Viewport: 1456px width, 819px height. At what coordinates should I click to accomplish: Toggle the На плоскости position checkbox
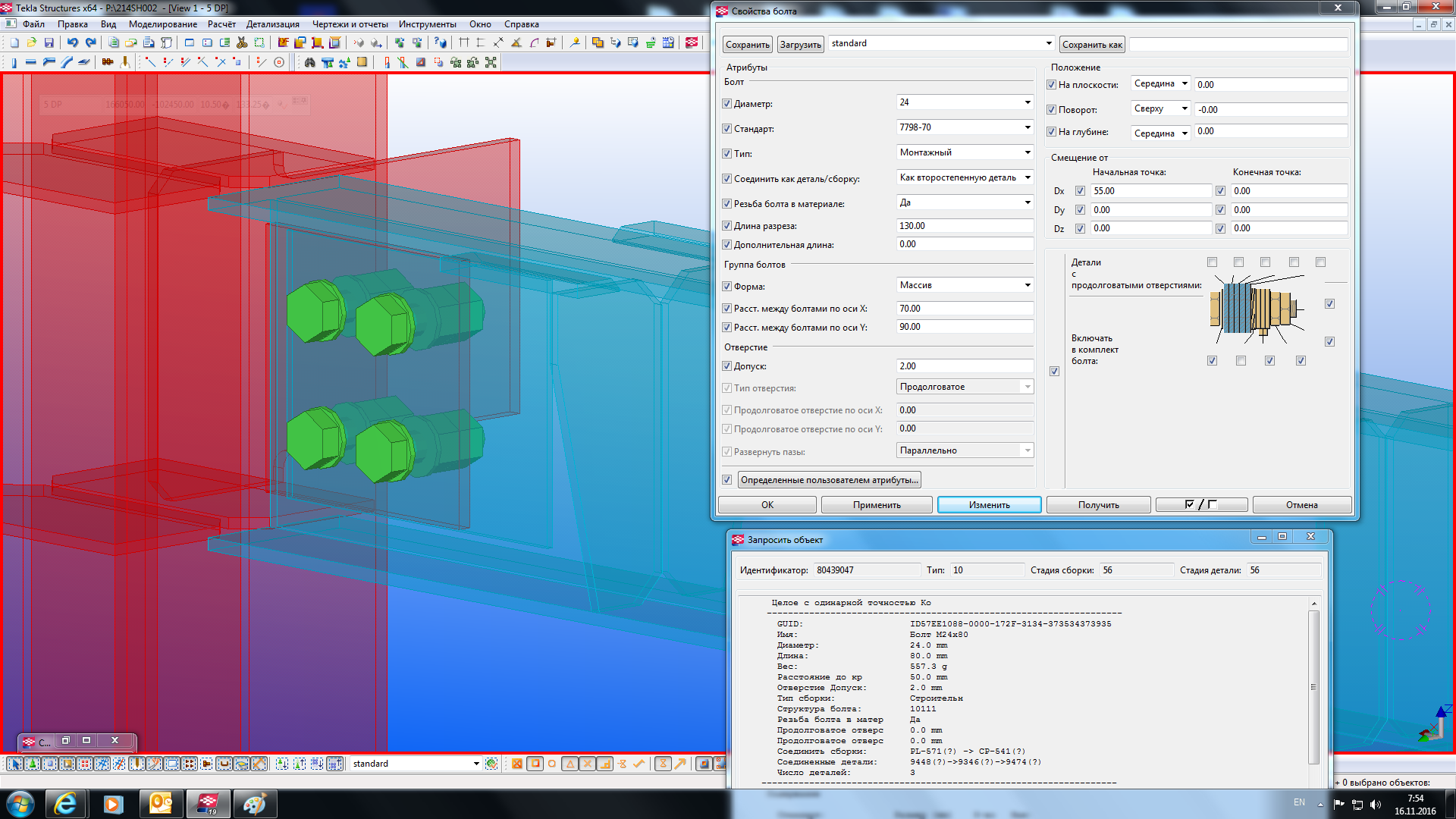pyautogui.click(x=1051, y=85)
